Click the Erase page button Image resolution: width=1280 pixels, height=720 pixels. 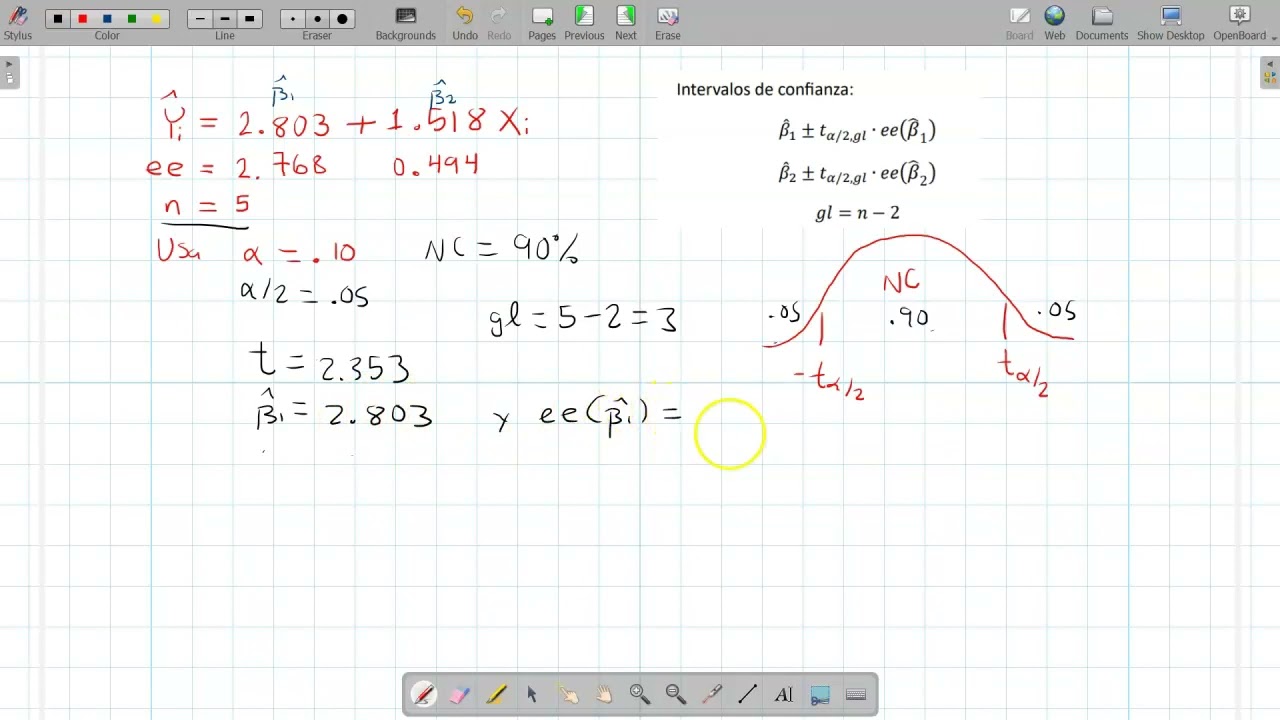tap(668, 22)
